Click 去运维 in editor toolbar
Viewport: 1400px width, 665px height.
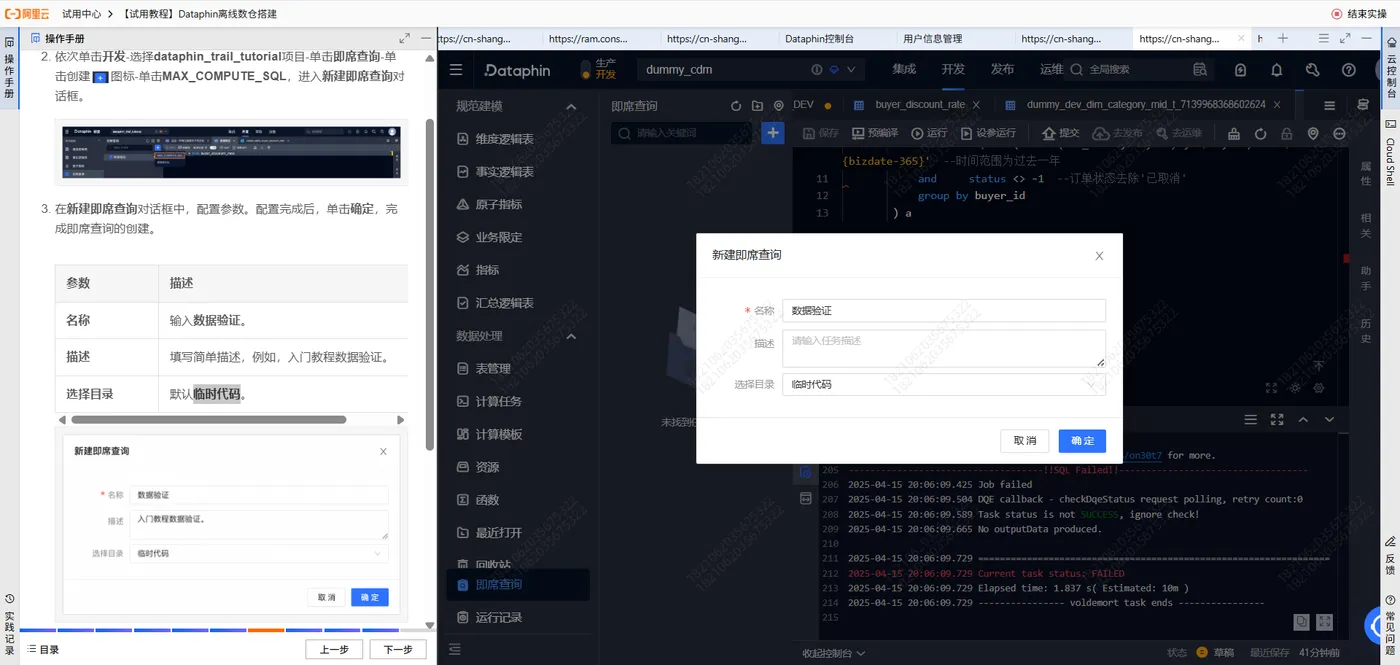(1178, 133)
